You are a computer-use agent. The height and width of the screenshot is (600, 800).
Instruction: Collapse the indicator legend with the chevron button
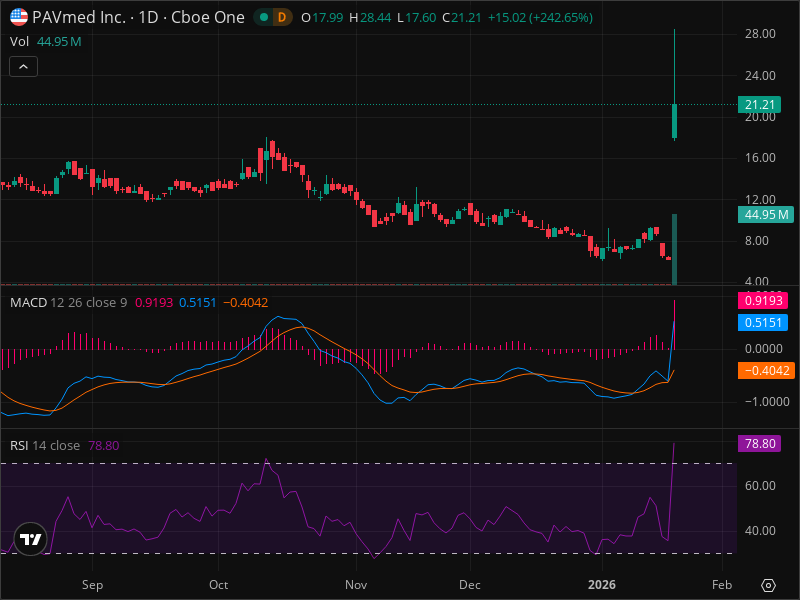tap(23, 66)
